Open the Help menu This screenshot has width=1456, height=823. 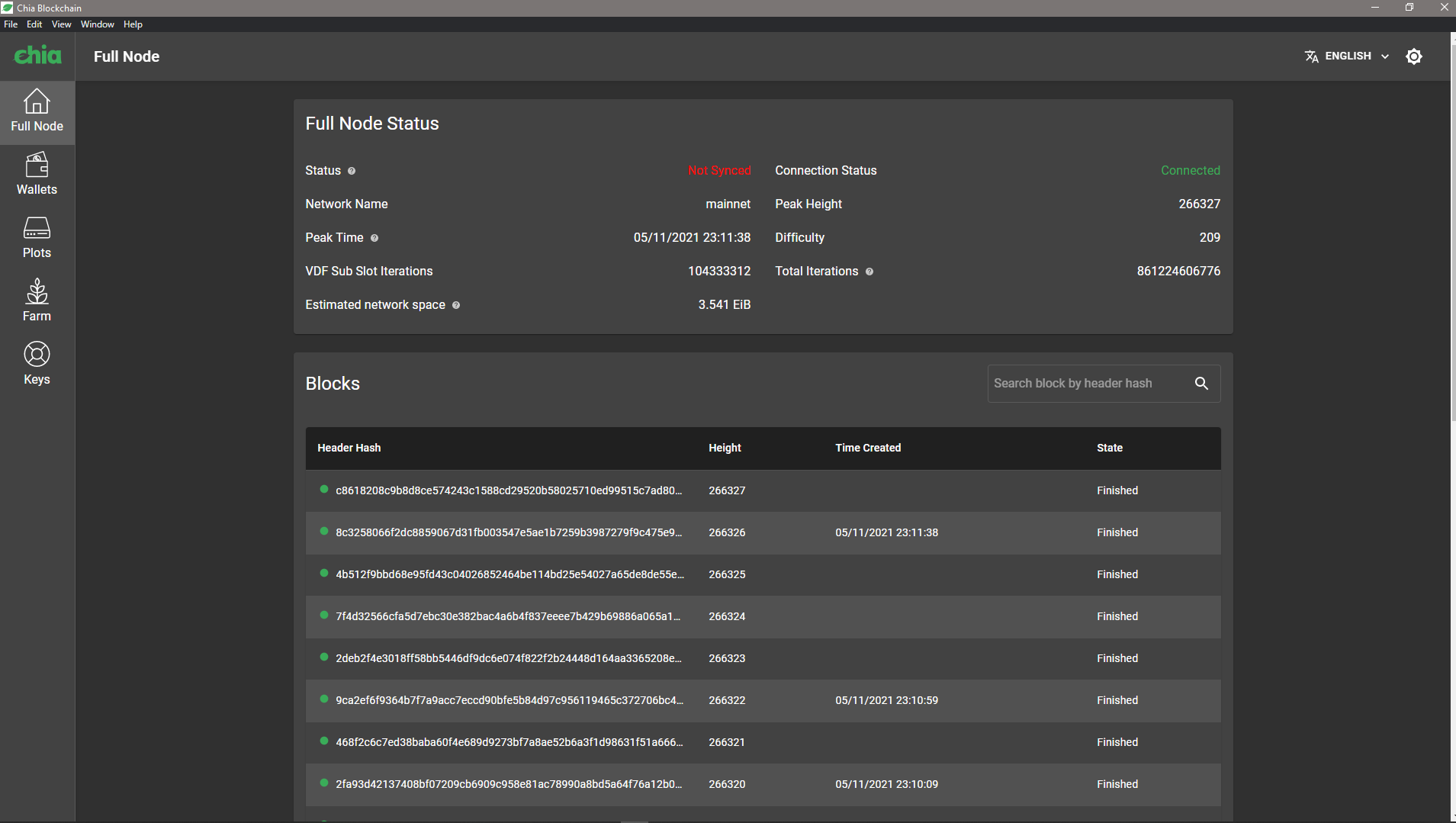[133, 24]
